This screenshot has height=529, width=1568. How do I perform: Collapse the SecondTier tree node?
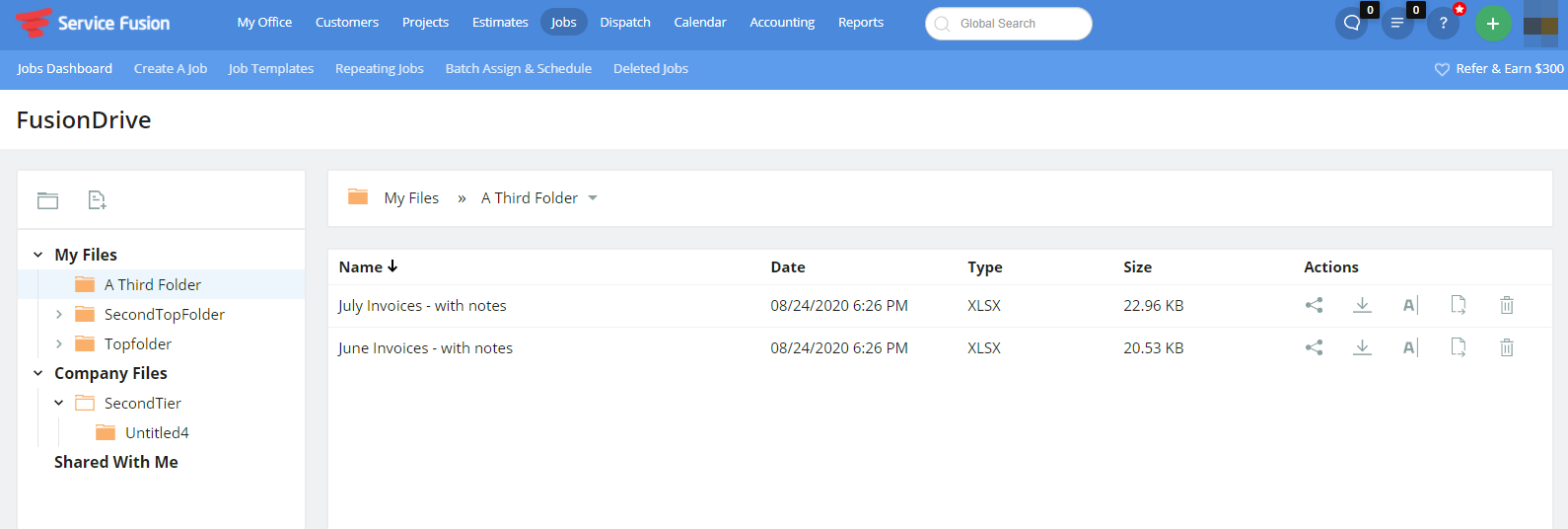click(x=59, y=403)
